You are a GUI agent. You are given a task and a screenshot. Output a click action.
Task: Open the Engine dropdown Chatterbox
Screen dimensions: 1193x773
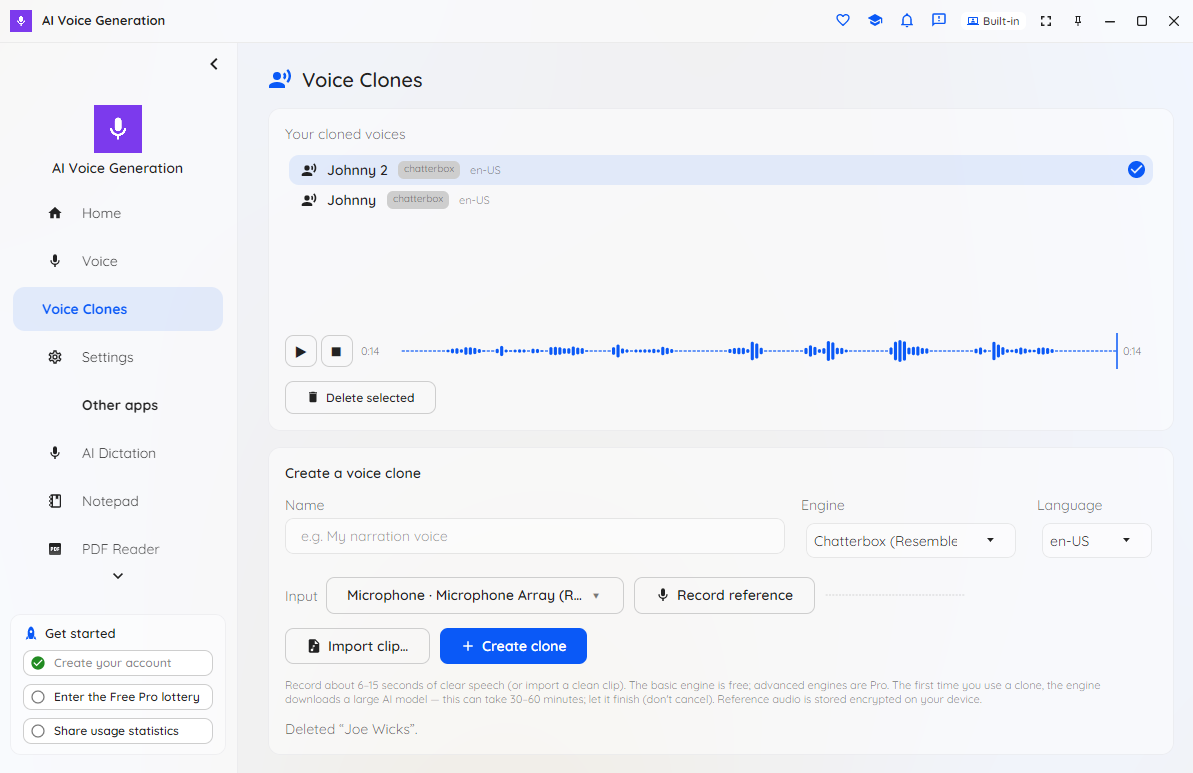(x=911, y=541)
